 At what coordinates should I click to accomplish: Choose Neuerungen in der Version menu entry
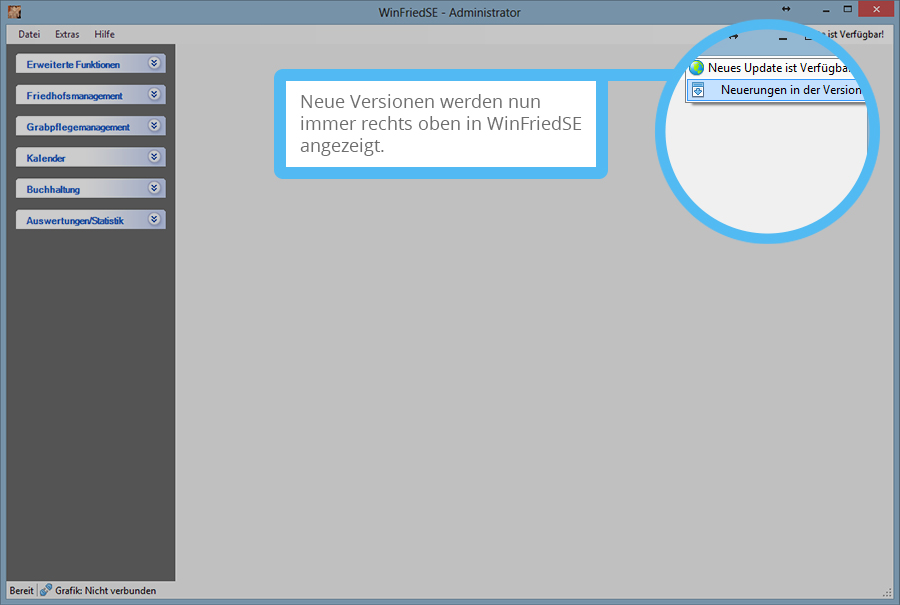[789, 90]
